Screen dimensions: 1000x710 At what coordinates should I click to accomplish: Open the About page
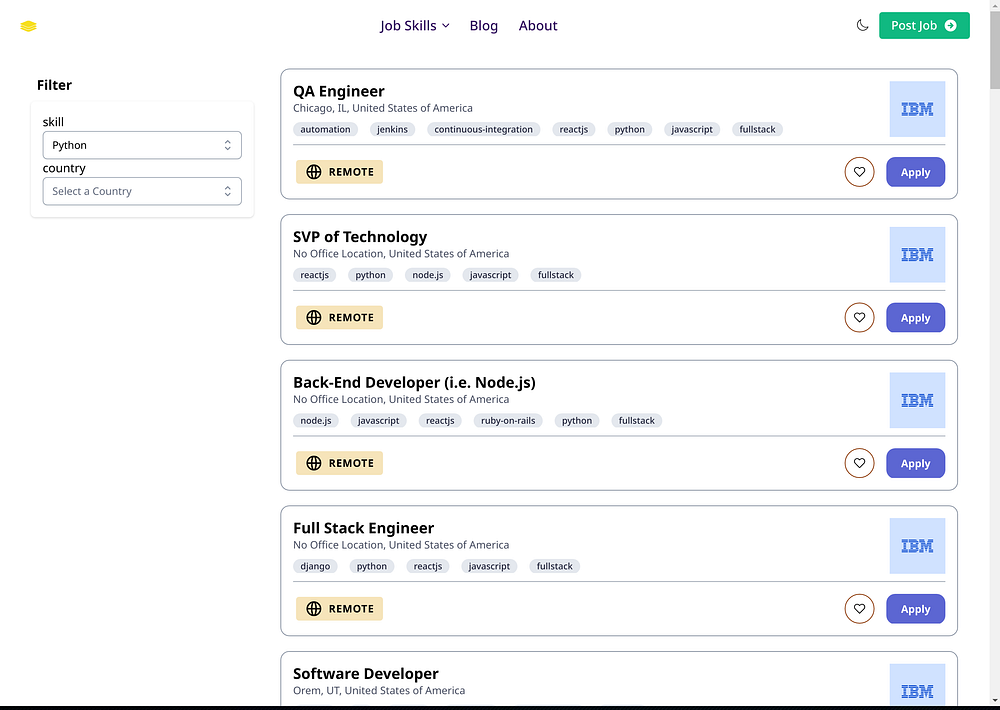click(x=538, y=26)
